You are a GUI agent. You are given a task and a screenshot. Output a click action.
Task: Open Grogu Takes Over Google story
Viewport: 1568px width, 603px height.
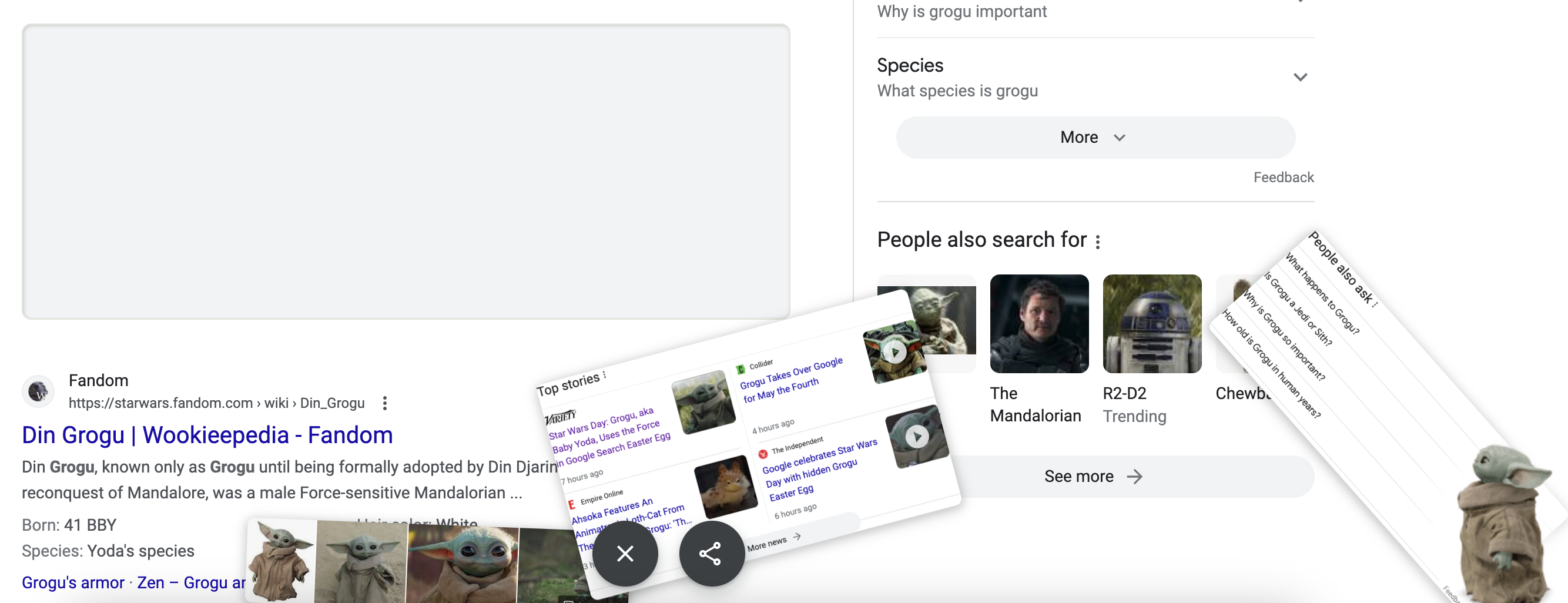pos(791,380)
